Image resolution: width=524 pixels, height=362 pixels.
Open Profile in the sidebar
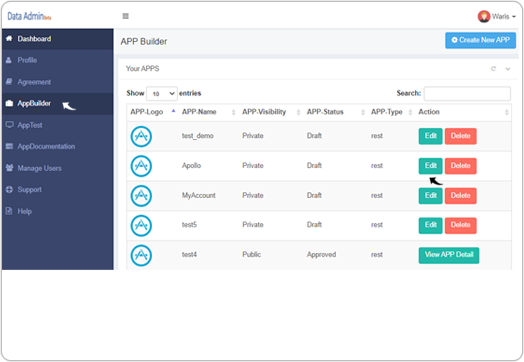(x=57, y=61)
